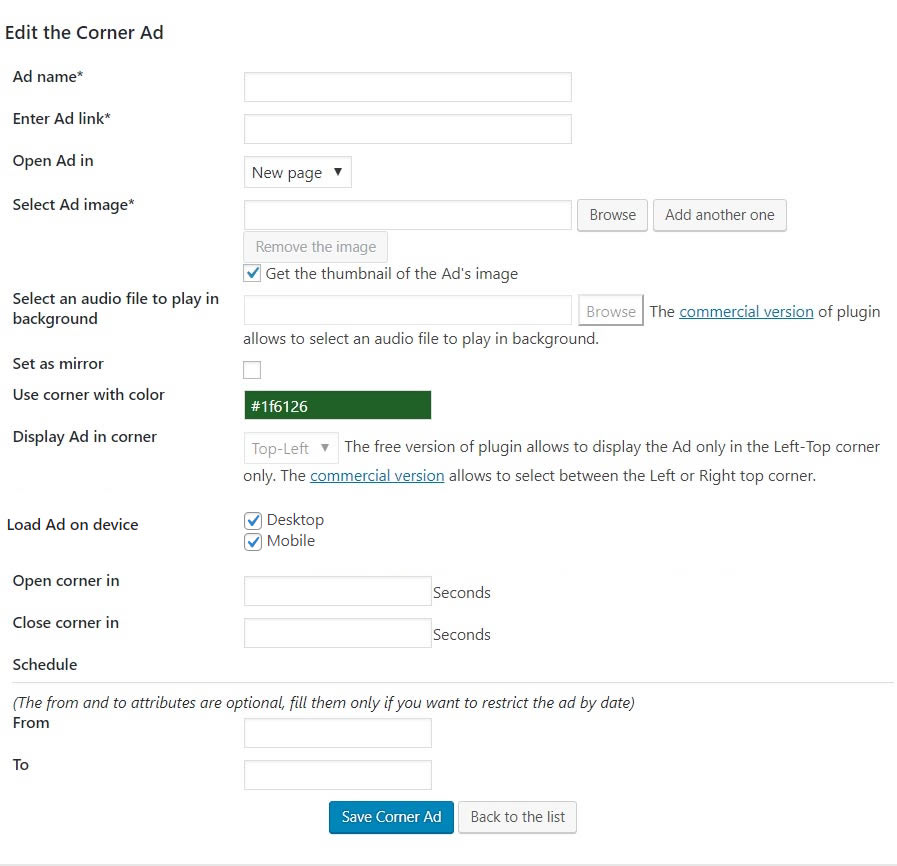The image size is (897, 866).
Task: Click the Remove the image button
Action: [x=315, y=247]
